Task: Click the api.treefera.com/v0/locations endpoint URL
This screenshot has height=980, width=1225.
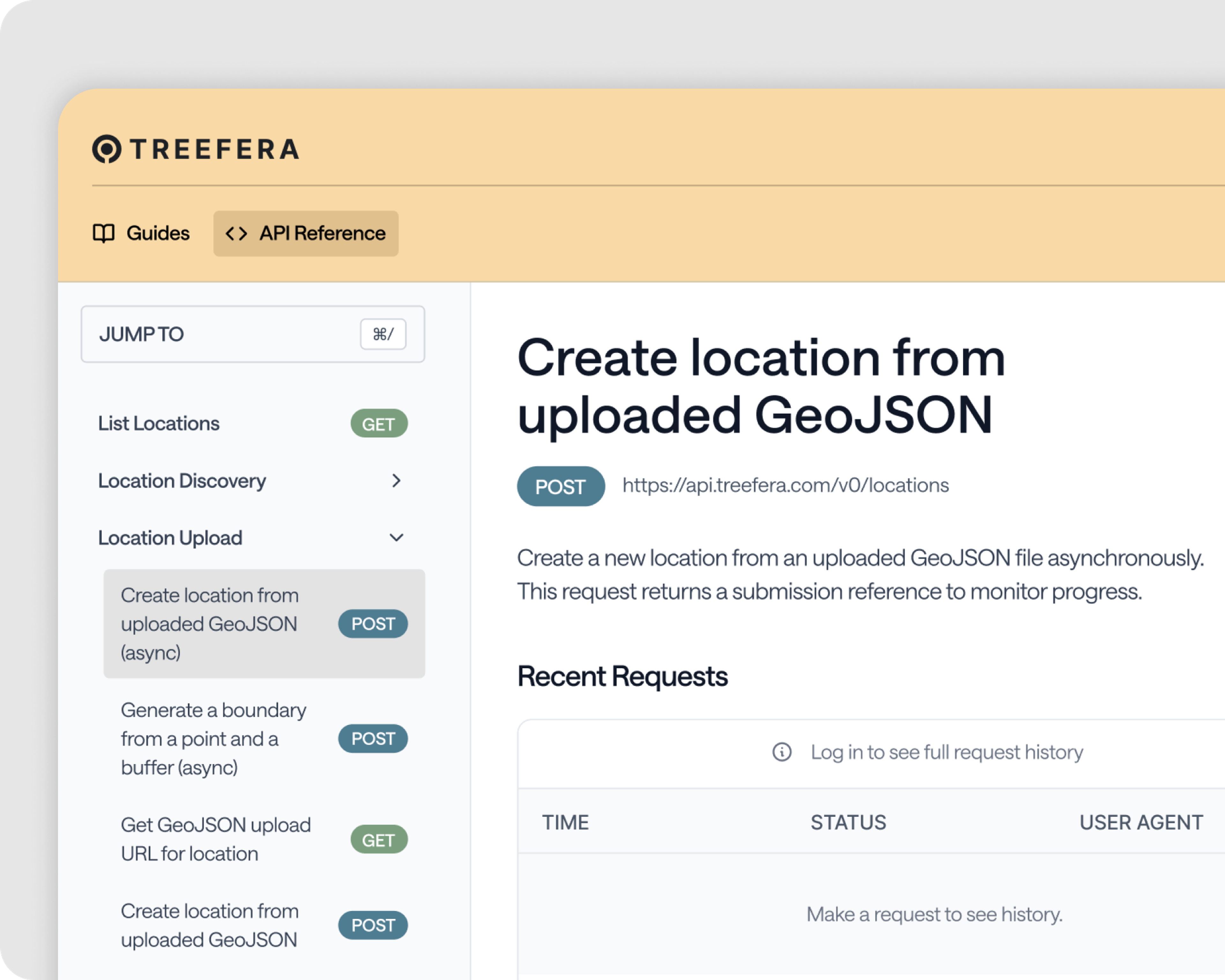Action: (785, 485)
